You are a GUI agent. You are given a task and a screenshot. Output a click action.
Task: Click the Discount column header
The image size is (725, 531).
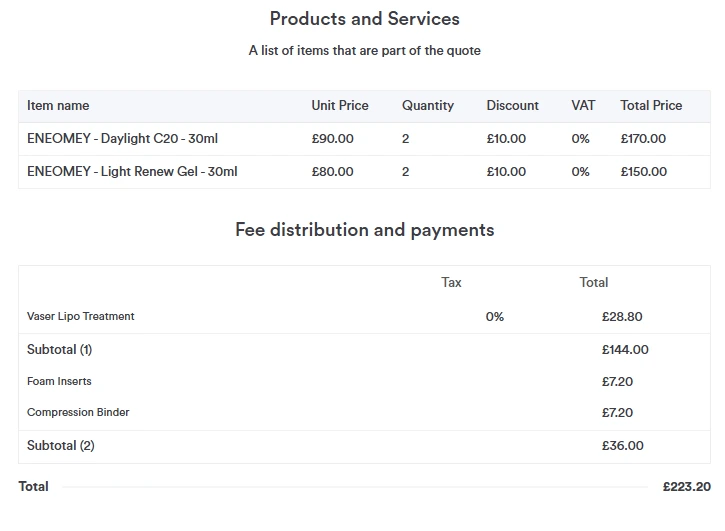[512, 106]
